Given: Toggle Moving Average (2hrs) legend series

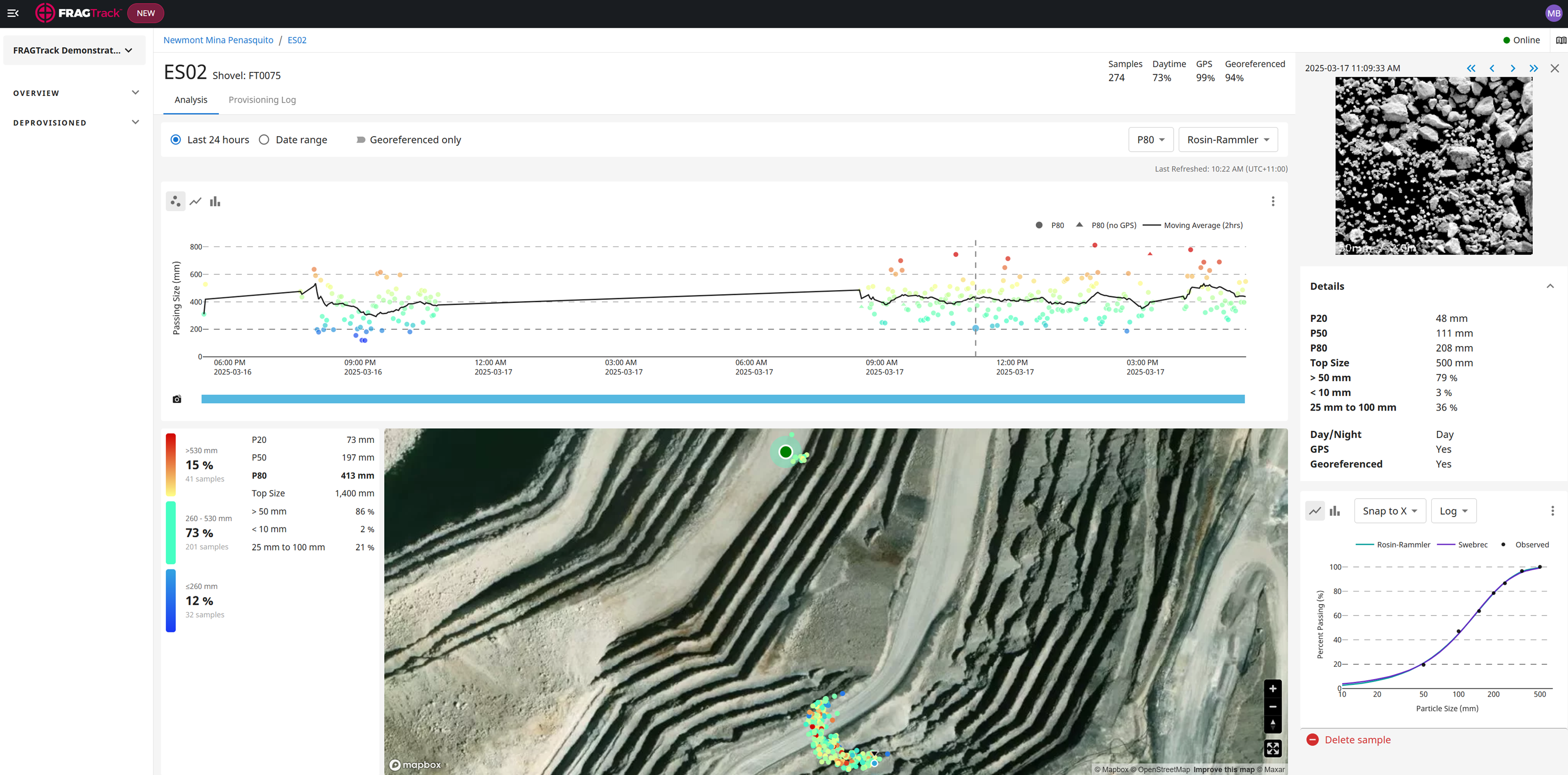Looking at the screenshot, I should [1193, 226].
